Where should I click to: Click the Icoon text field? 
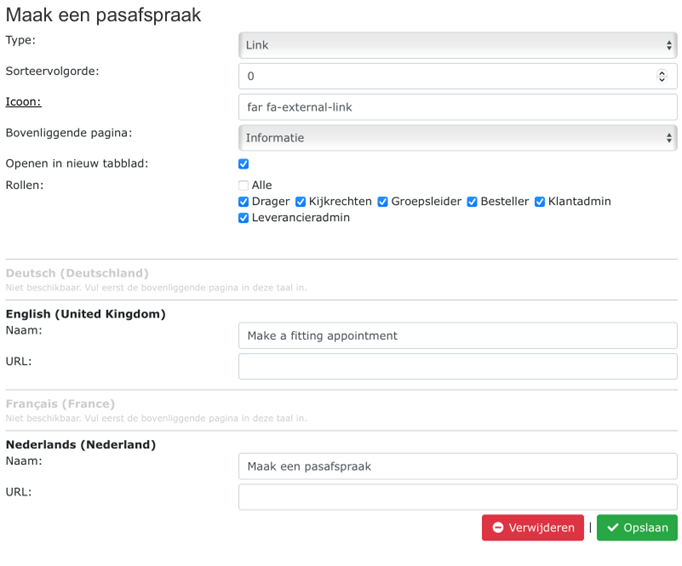click(x=457, y=107)
